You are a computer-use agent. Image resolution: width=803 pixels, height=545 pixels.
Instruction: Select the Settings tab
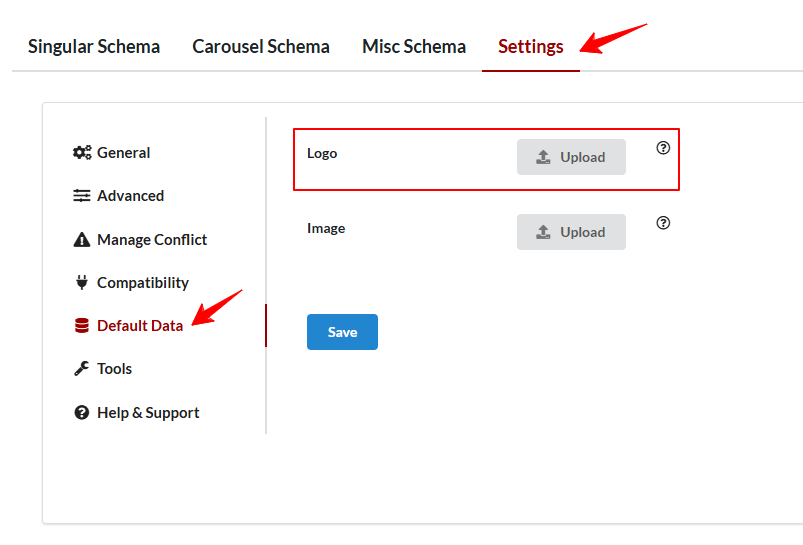(x=531, y=47)
